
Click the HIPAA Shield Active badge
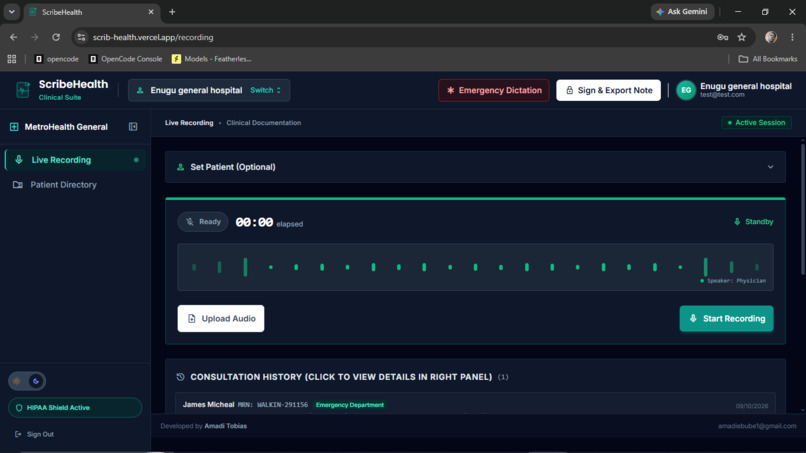point(75,408)
